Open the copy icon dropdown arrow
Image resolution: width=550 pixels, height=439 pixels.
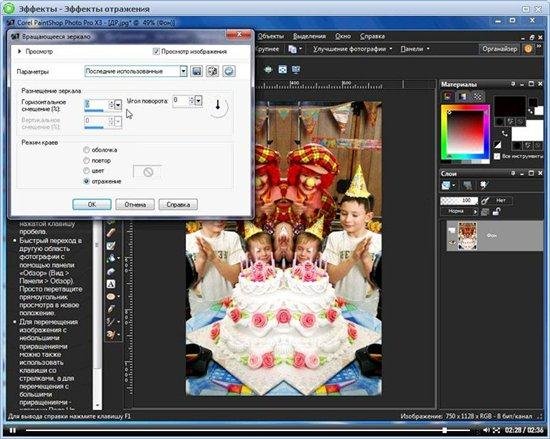[301, 49]
